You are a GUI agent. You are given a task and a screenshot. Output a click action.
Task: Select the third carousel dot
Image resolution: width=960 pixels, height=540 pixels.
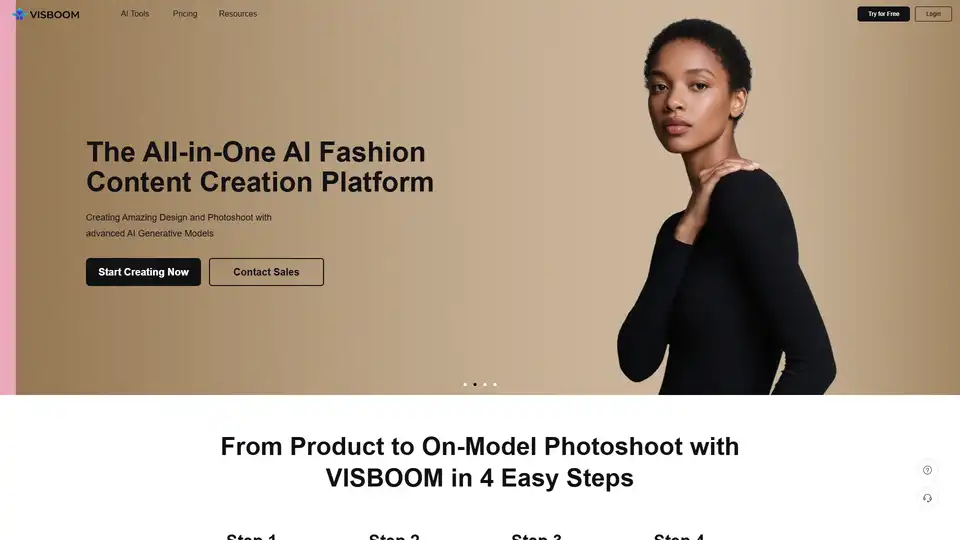[485, 384]
